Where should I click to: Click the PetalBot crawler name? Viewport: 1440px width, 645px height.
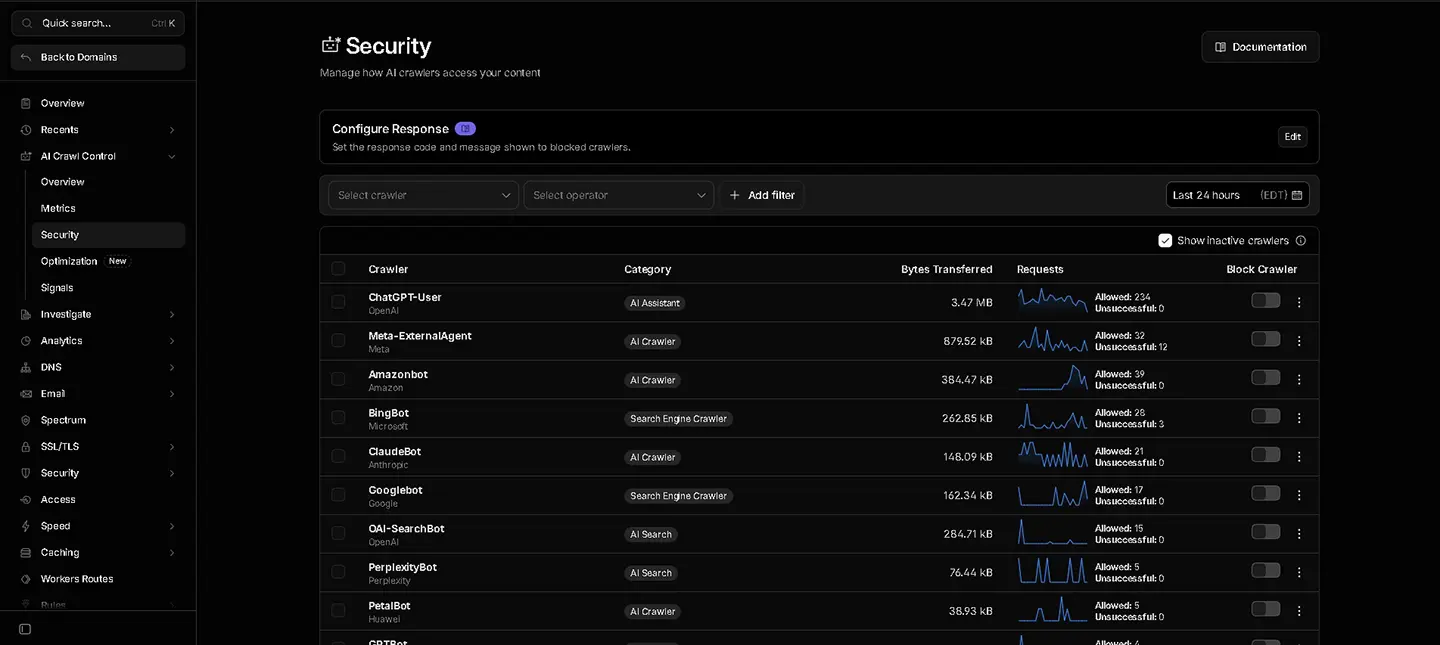coord(389,606)
